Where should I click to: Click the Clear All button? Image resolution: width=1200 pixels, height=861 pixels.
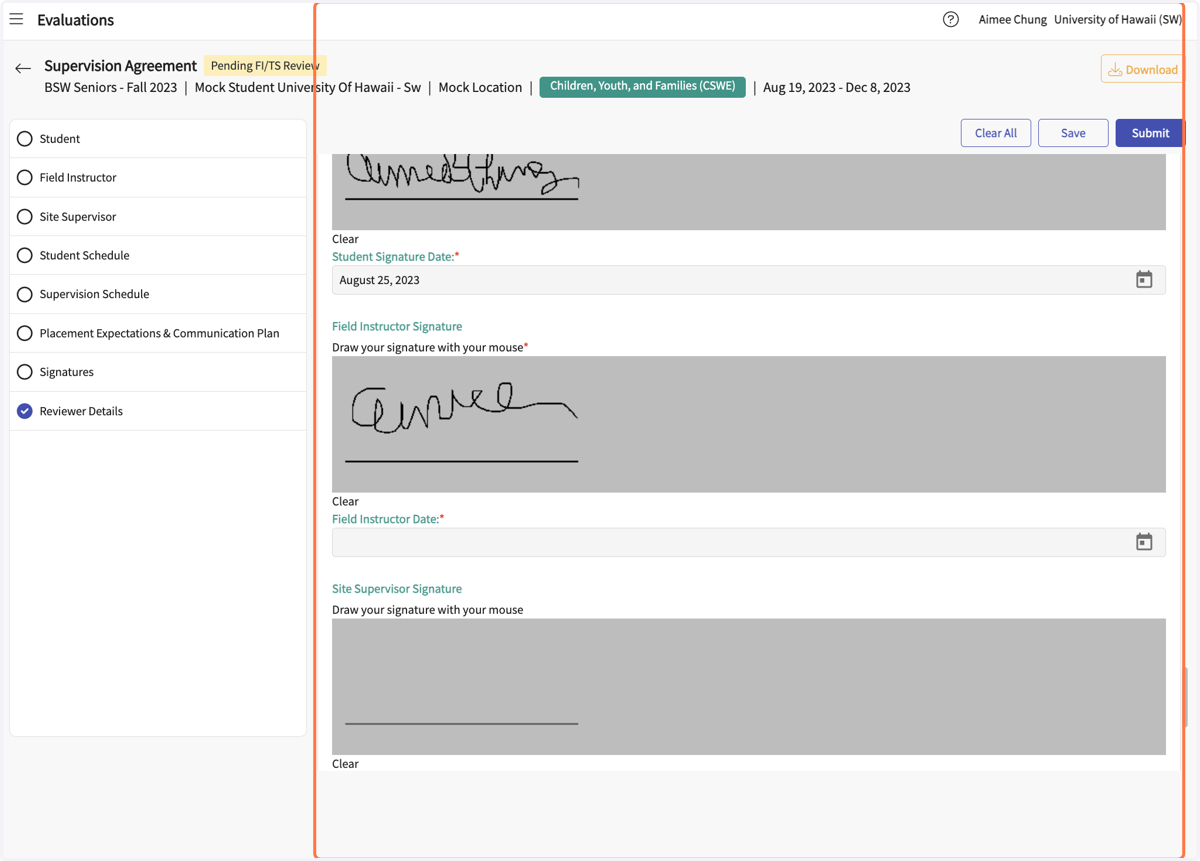[x=996, y=133]
